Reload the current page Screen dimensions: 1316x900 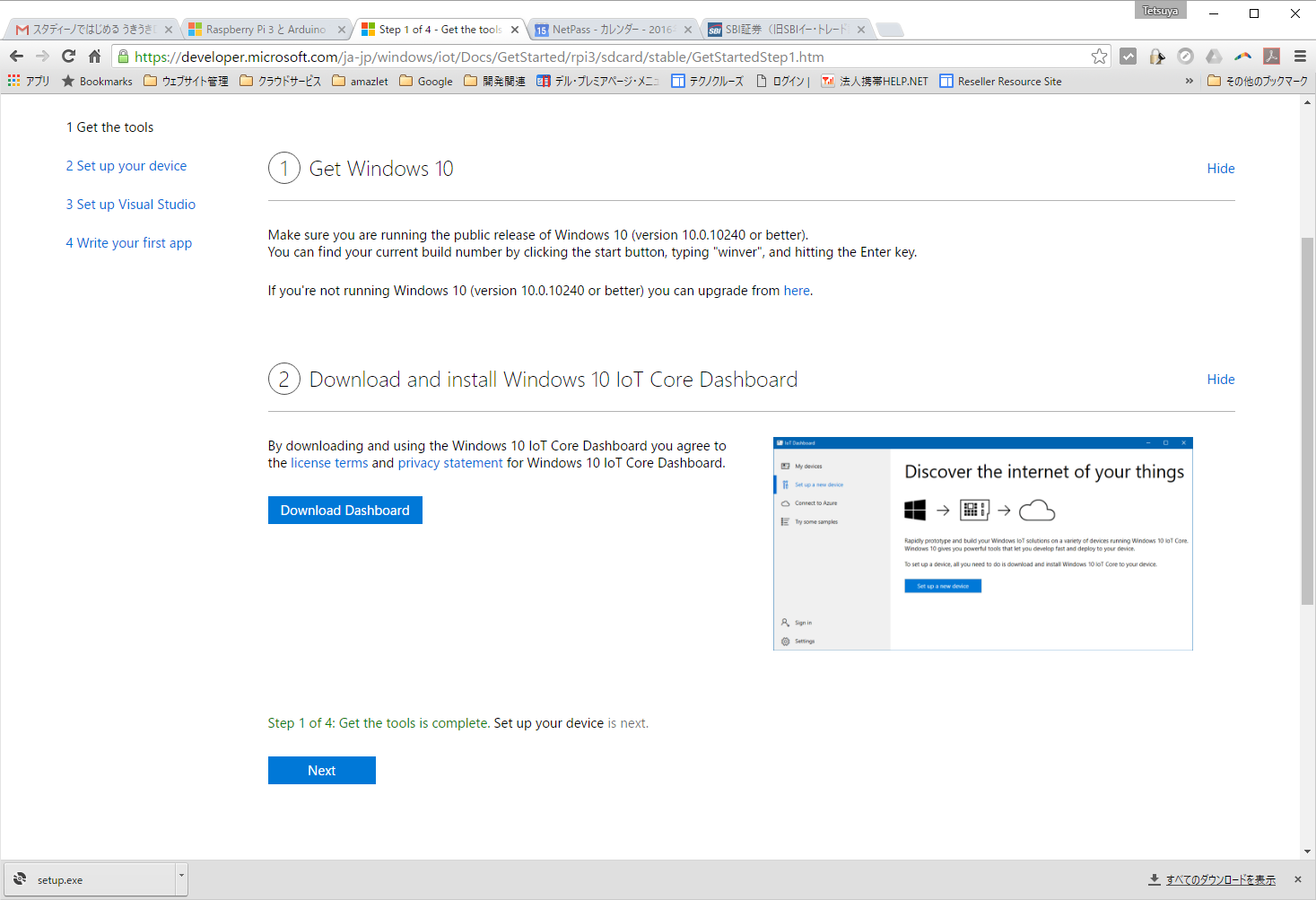tap(68, 57)
